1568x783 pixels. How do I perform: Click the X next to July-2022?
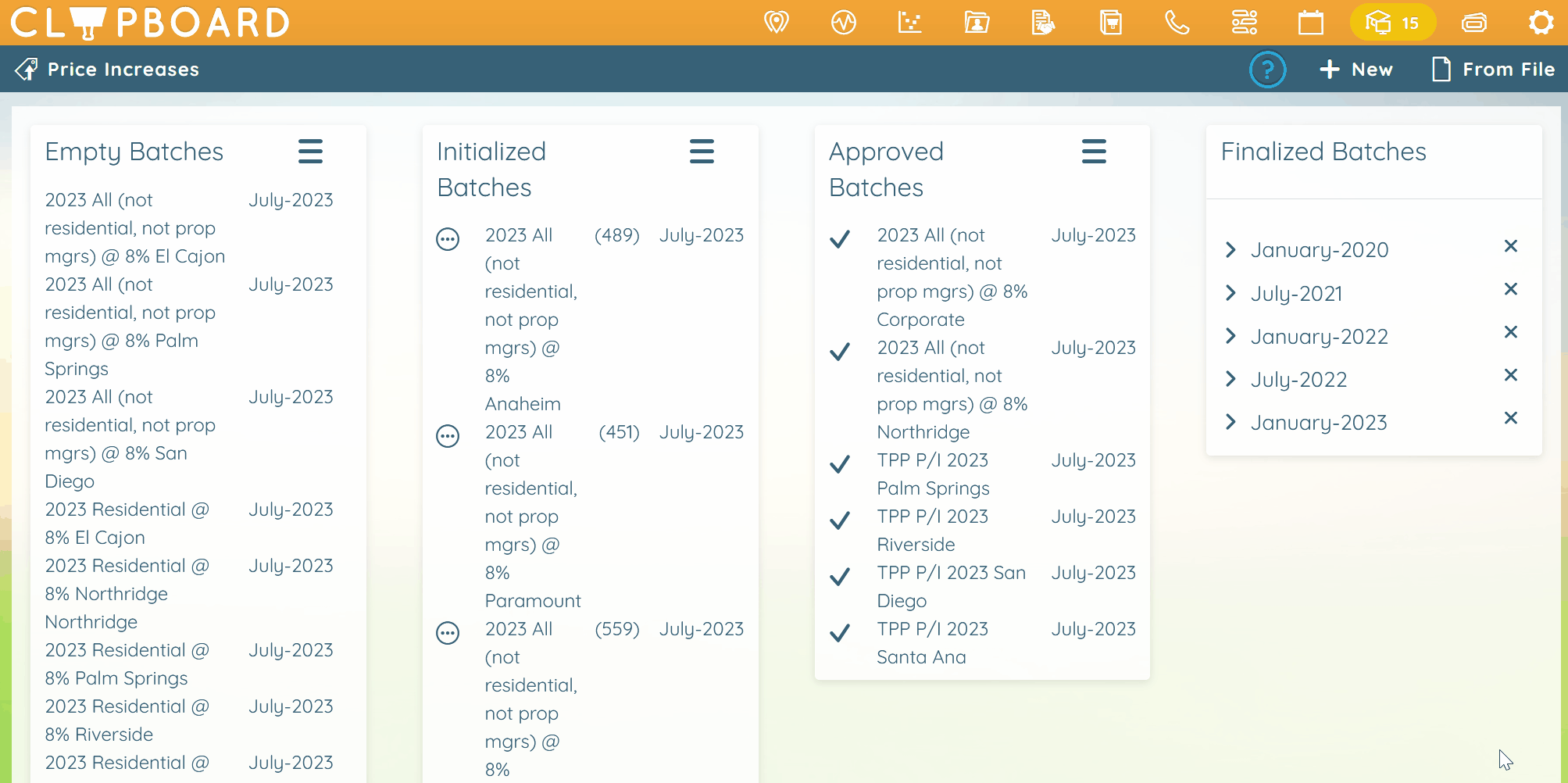[x=1511, y=375]
